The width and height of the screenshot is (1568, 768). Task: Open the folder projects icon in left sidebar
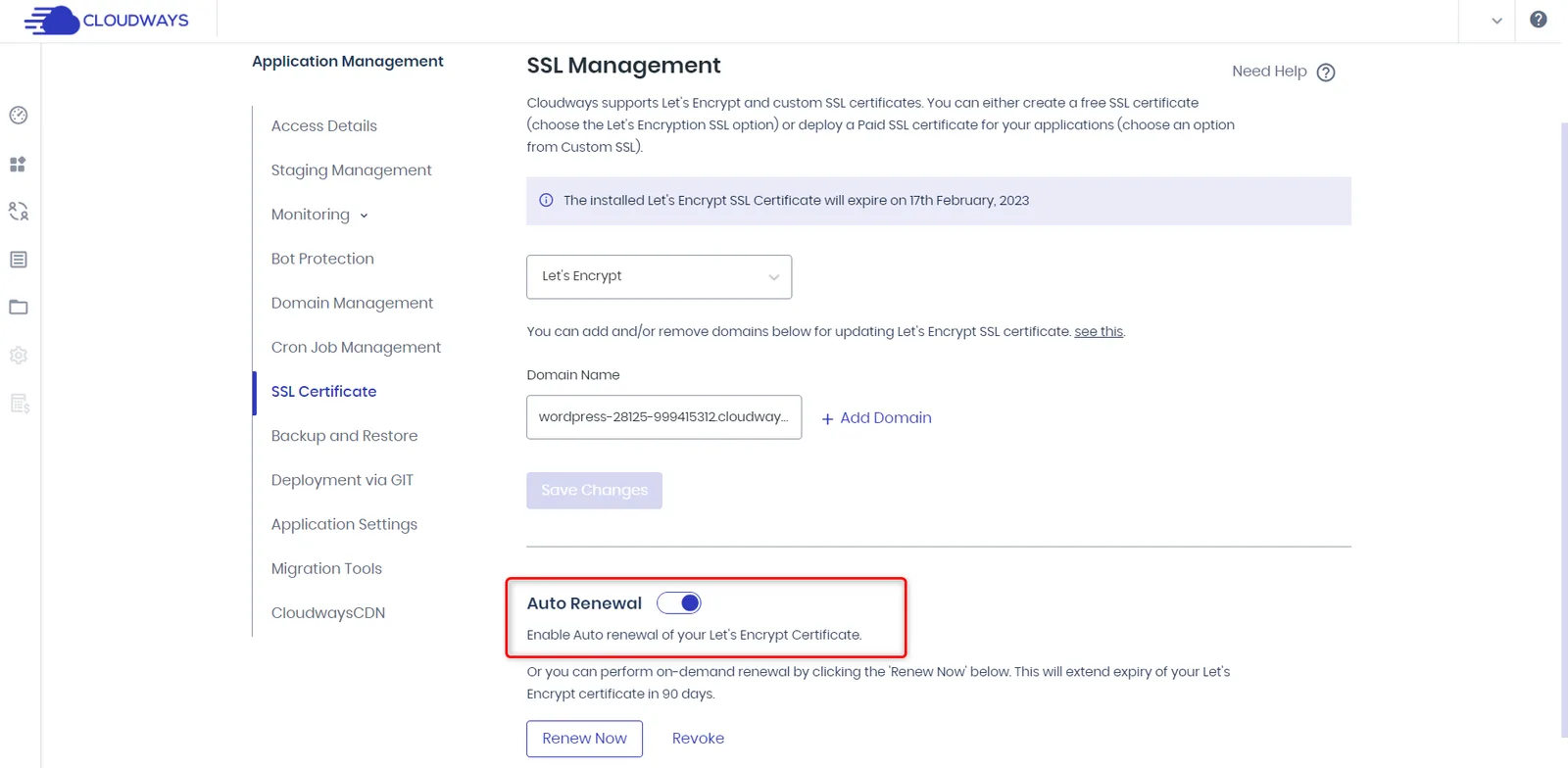pos(19,308)
